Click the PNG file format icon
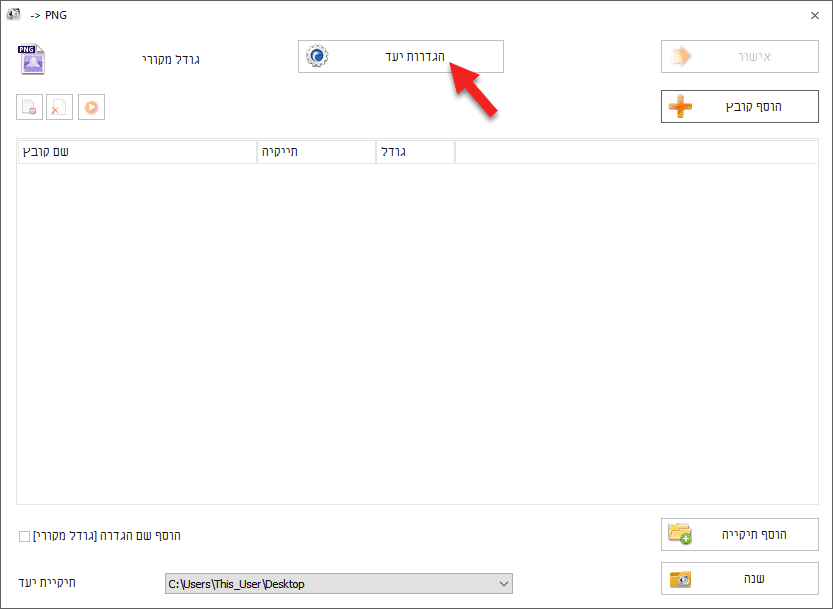This screenshot has height=609, width=833. [x=31, y=59]
